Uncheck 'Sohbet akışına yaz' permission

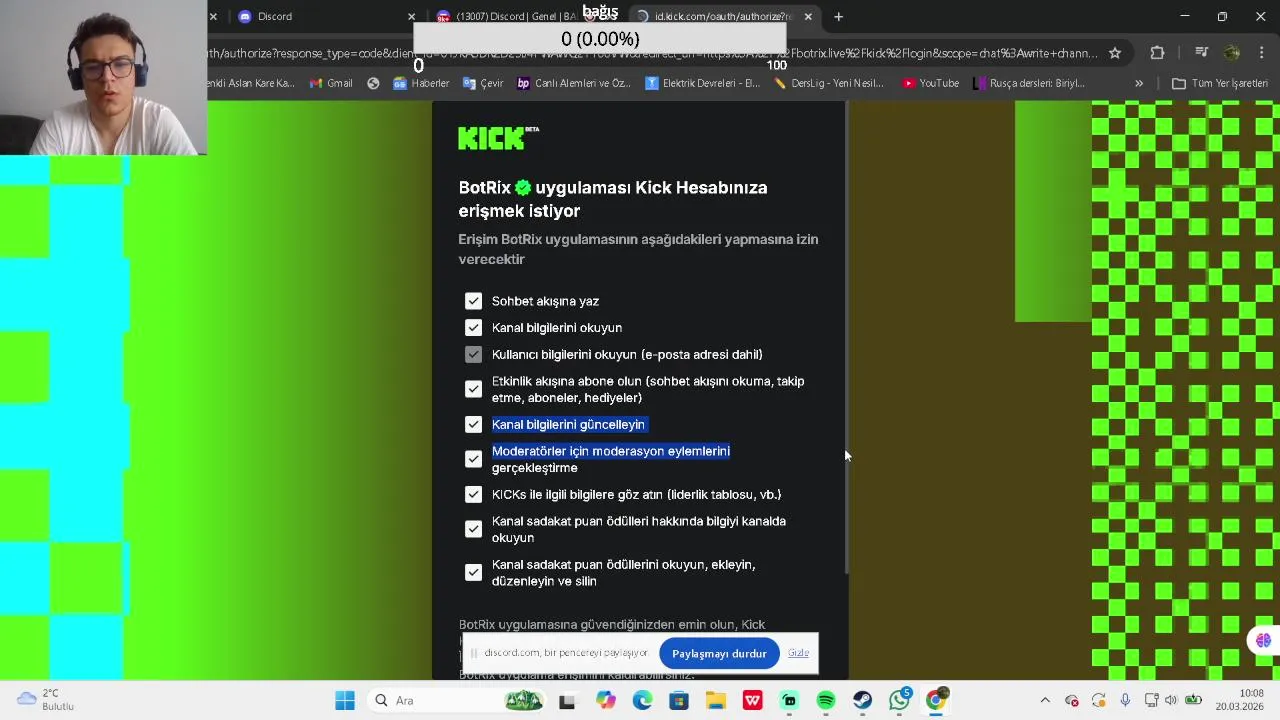[x=473, y=301]
